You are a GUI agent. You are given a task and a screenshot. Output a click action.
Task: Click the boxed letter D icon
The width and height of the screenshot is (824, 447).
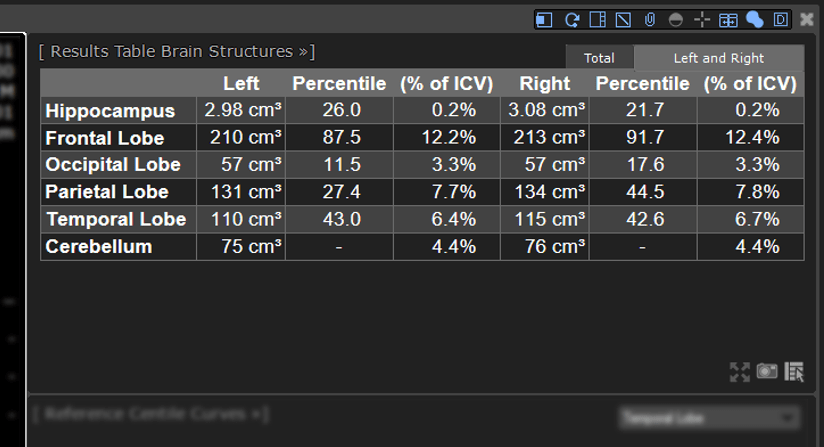point(781,20)
